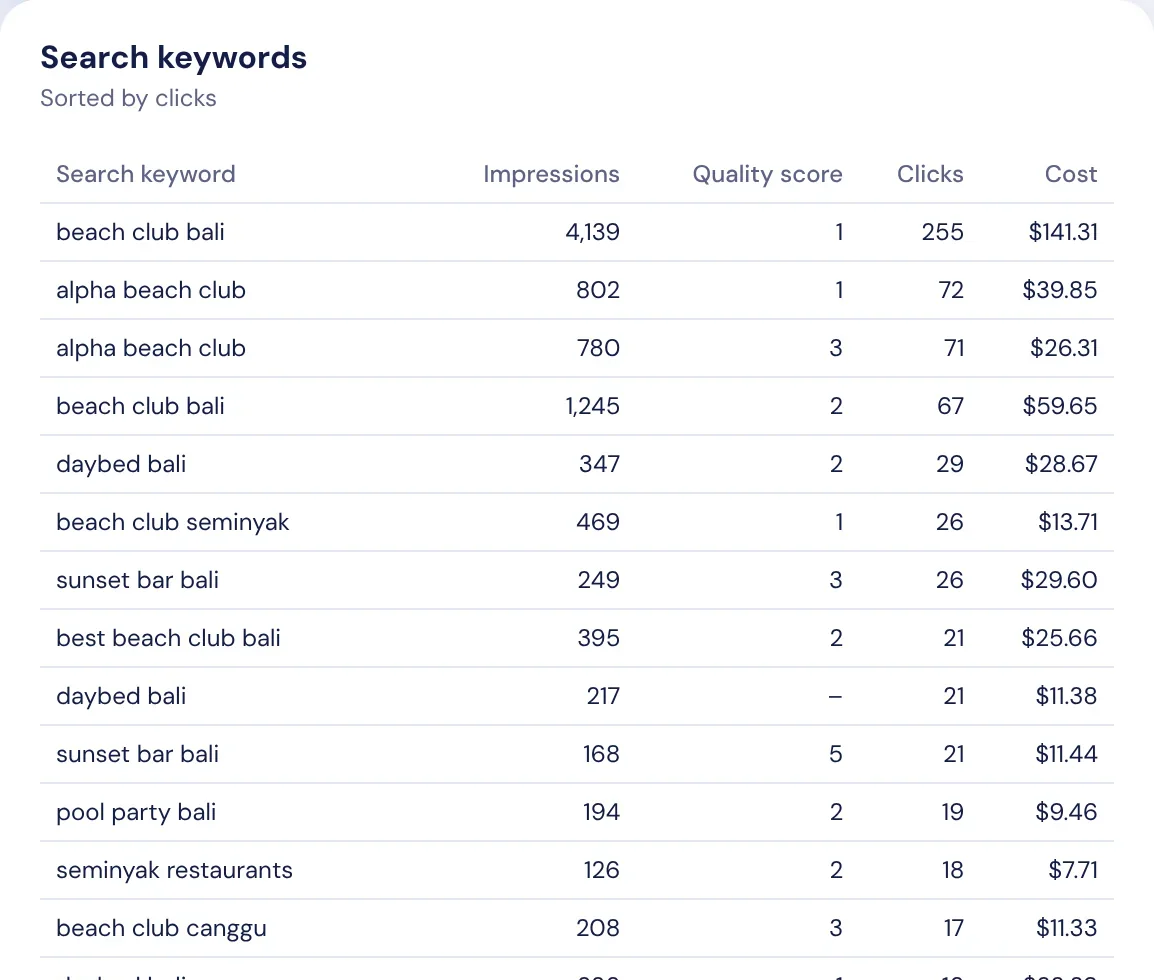The width and height of the screenshot is (1154, 980).
Task: Click the 780 impressions value
Action: [598, 348]
